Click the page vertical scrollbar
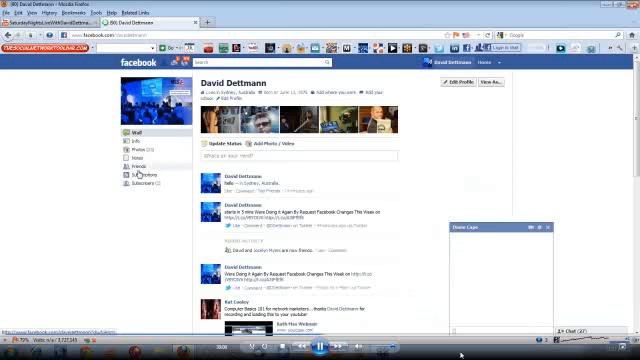Viewport: 640px width, 360px height. point(636,118)
